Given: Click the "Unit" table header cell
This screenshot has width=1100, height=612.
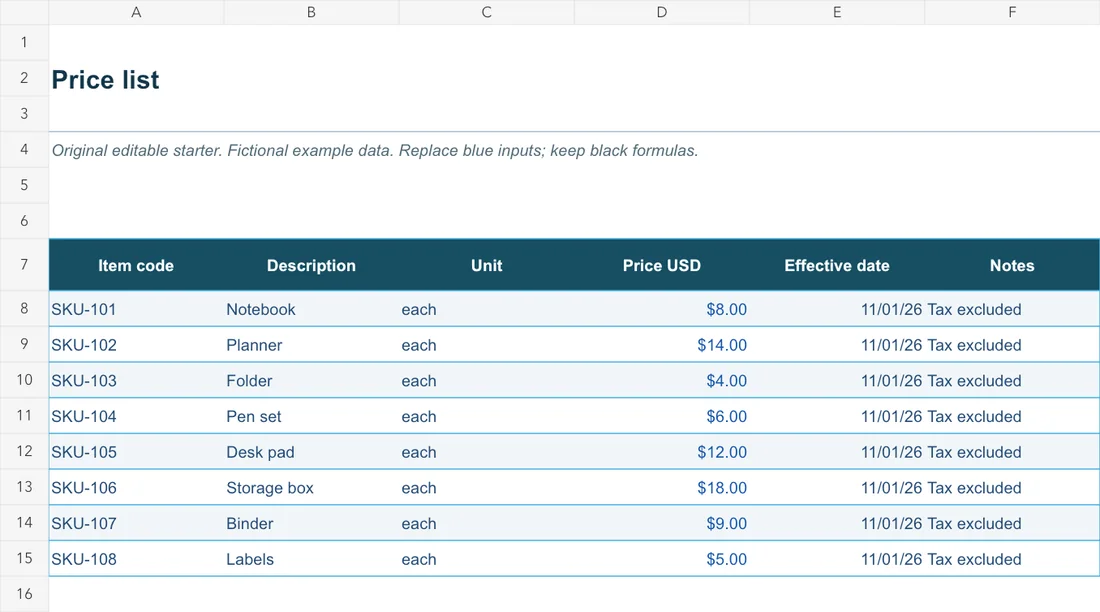Looking at the screenshot, I should click(486, 265).
